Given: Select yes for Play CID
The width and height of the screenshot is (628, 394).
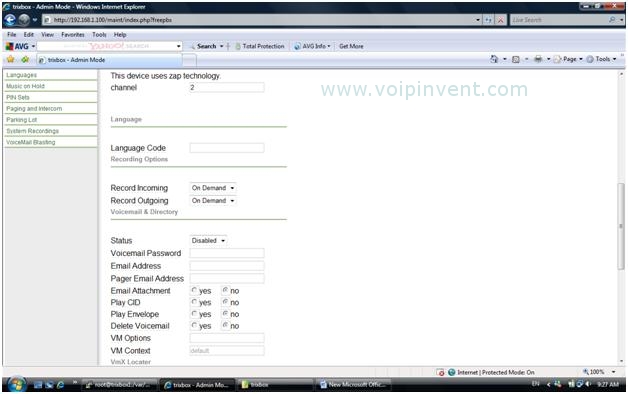Looking at the screenshot, I should (x=194, y=302).
